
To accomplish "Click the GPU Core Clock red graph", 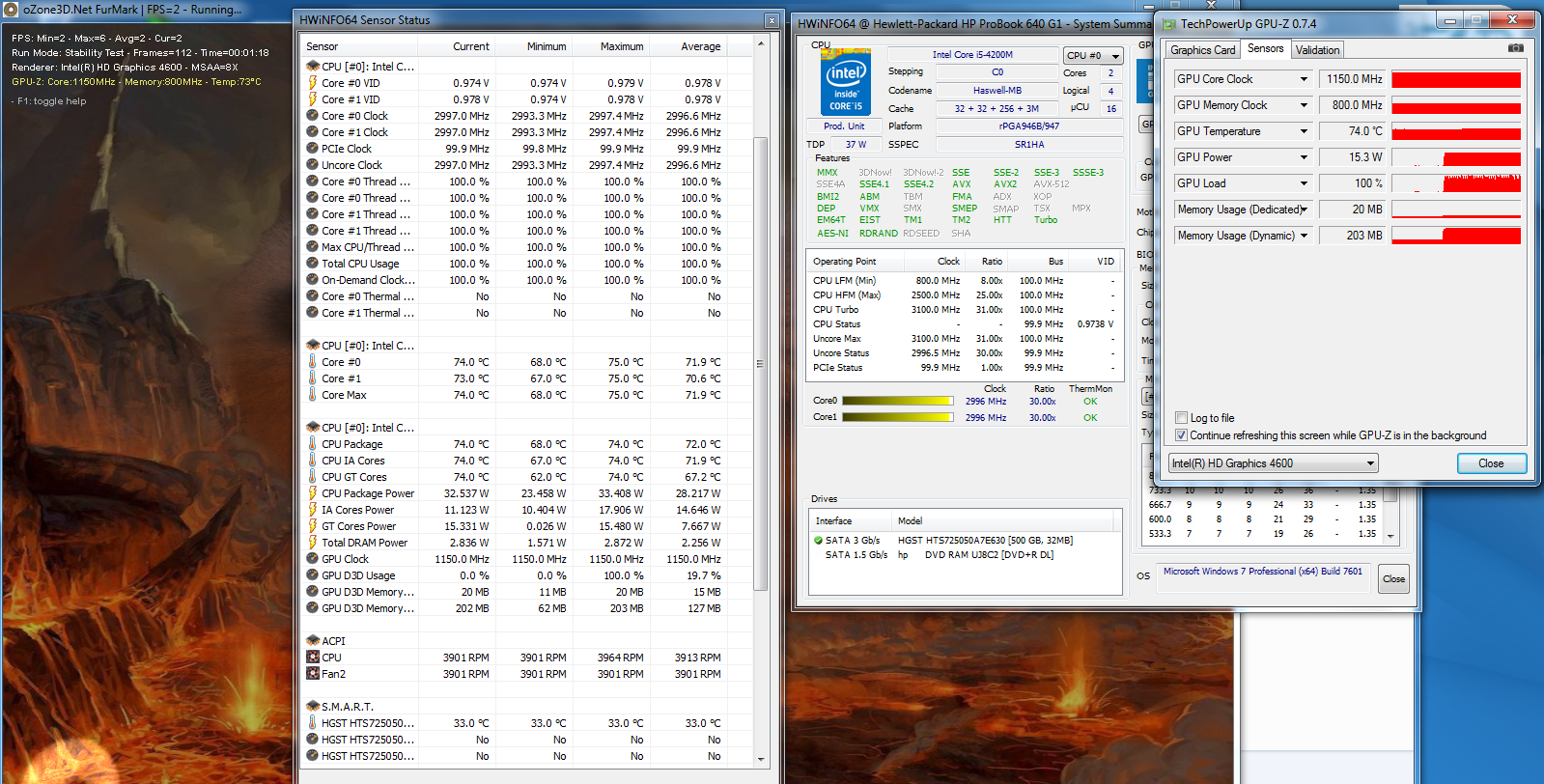I will point(1456,79).
